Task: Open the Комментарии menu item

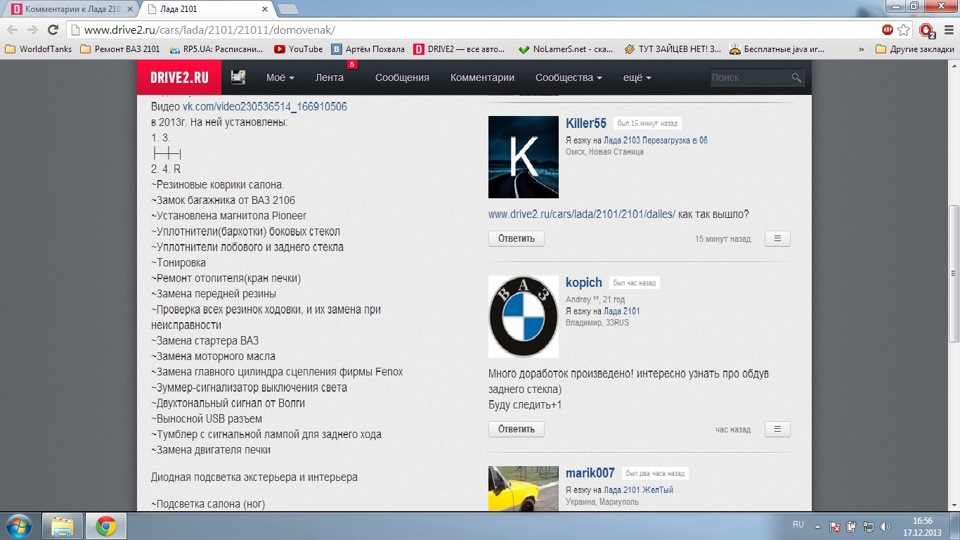Action: pyautogui.click(x=482, y=77)
